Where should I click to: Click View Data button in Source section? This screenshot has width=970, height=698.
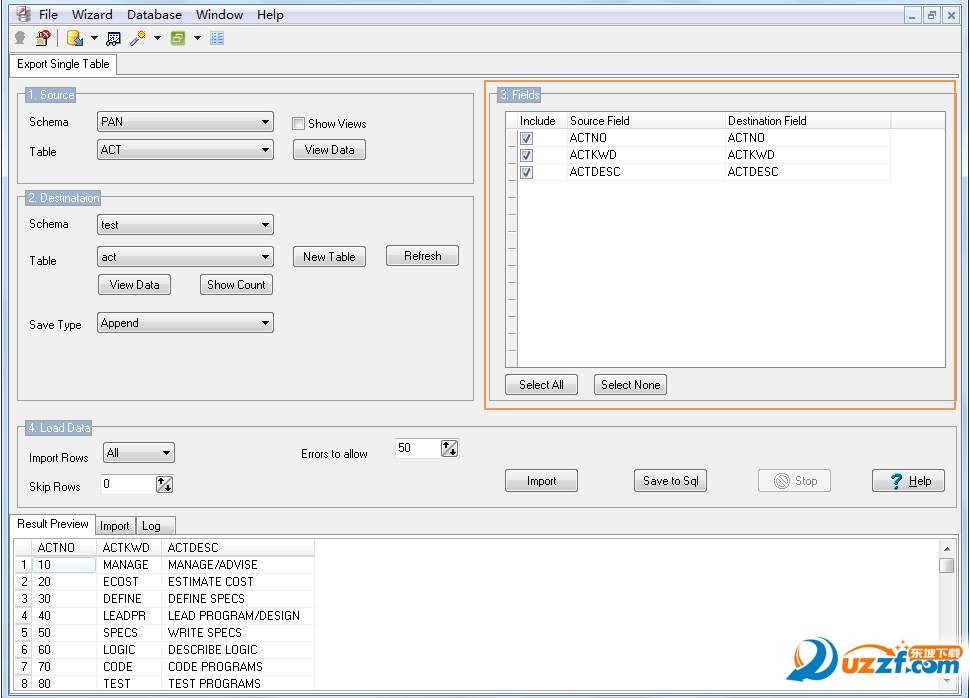[329, 150]
